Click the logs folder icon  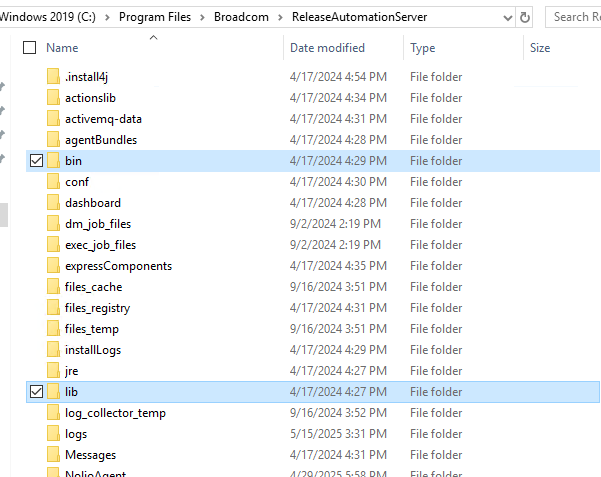pyautogui.click(x=53, y=434)
